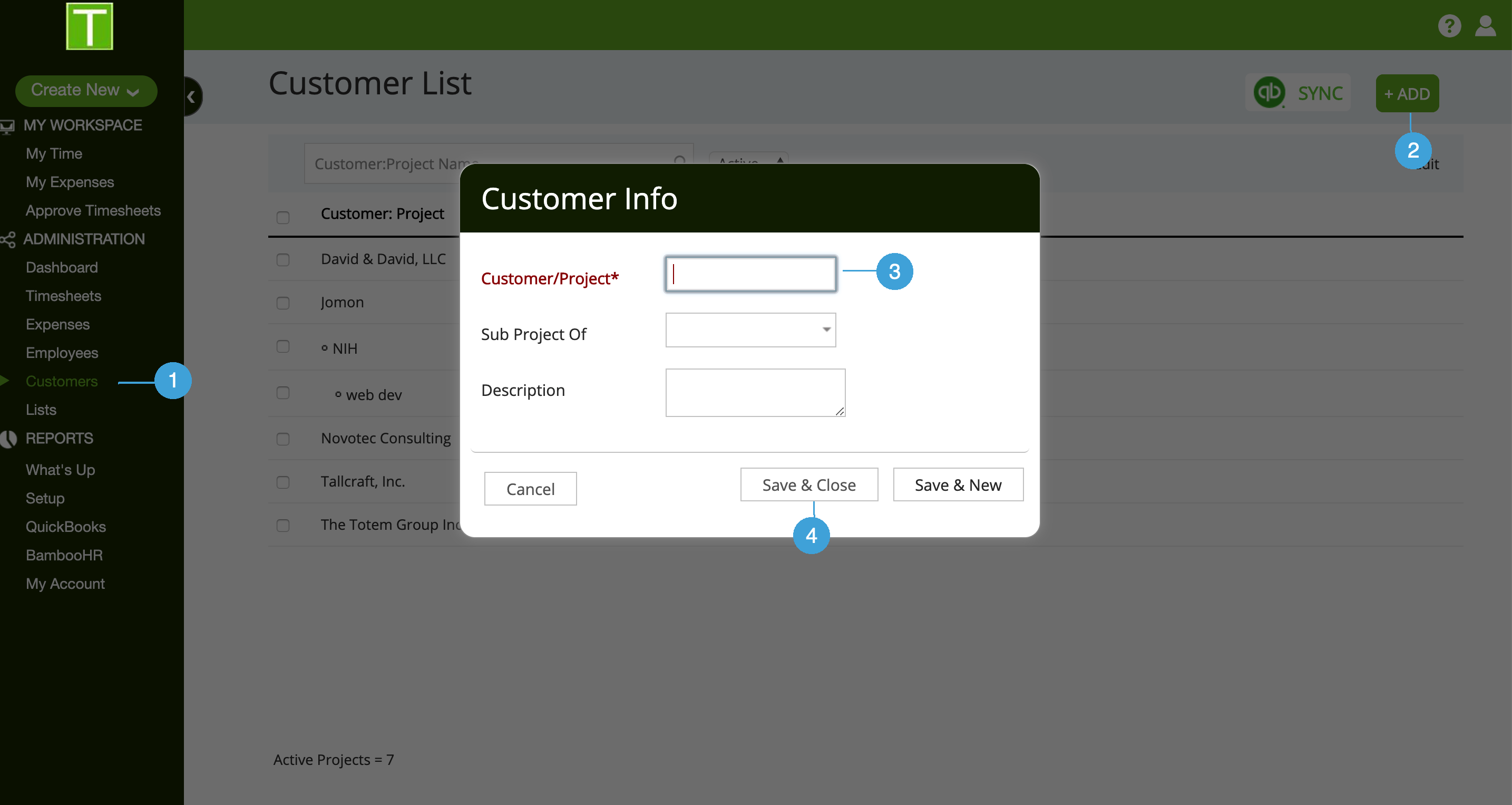
Task: Click the Cancel button in dialog
Action: (x=530, y=489)
